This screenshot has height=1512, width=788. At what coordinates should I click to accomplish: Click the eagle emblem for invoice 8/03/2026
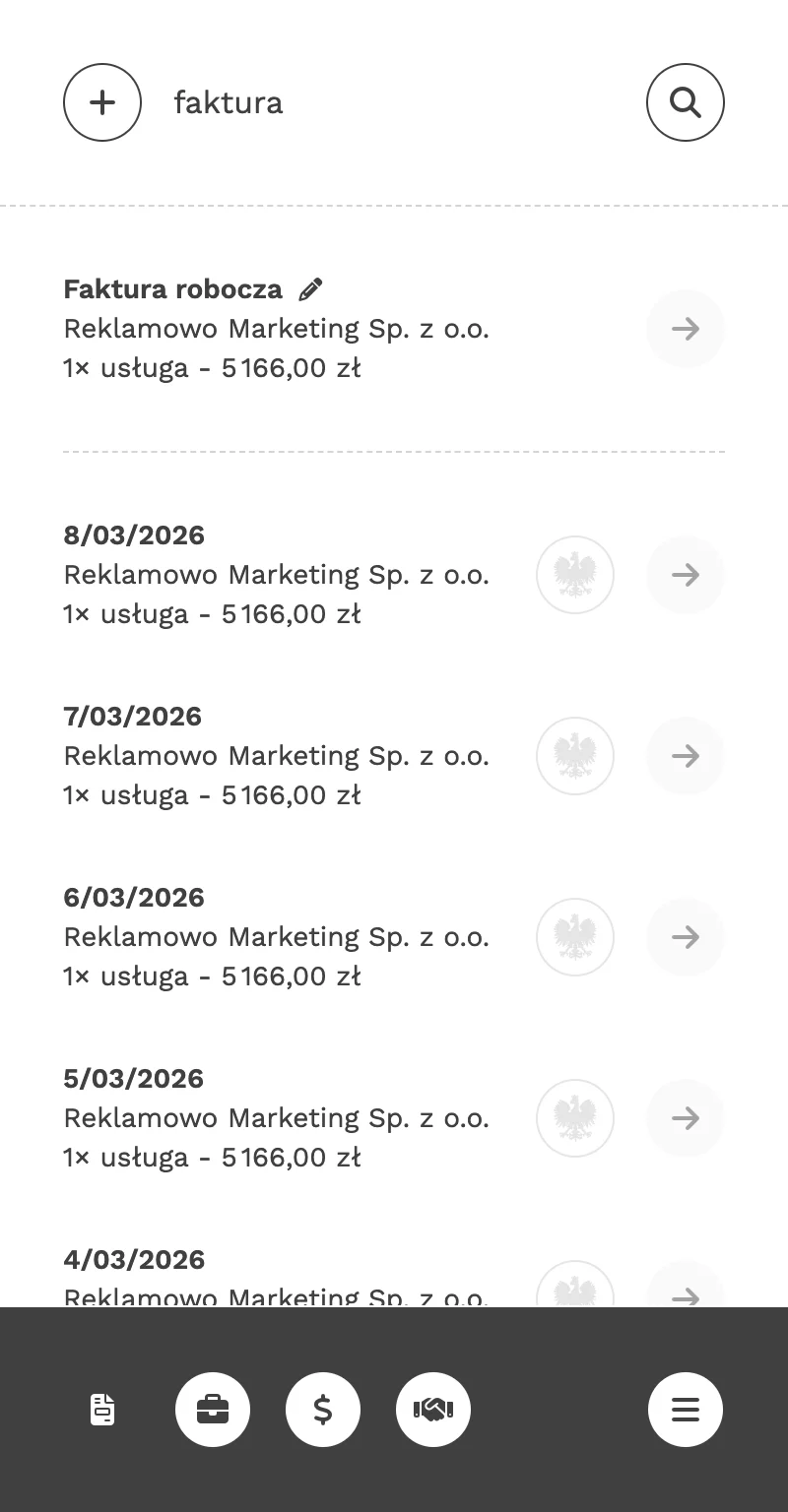pos(575,575)
